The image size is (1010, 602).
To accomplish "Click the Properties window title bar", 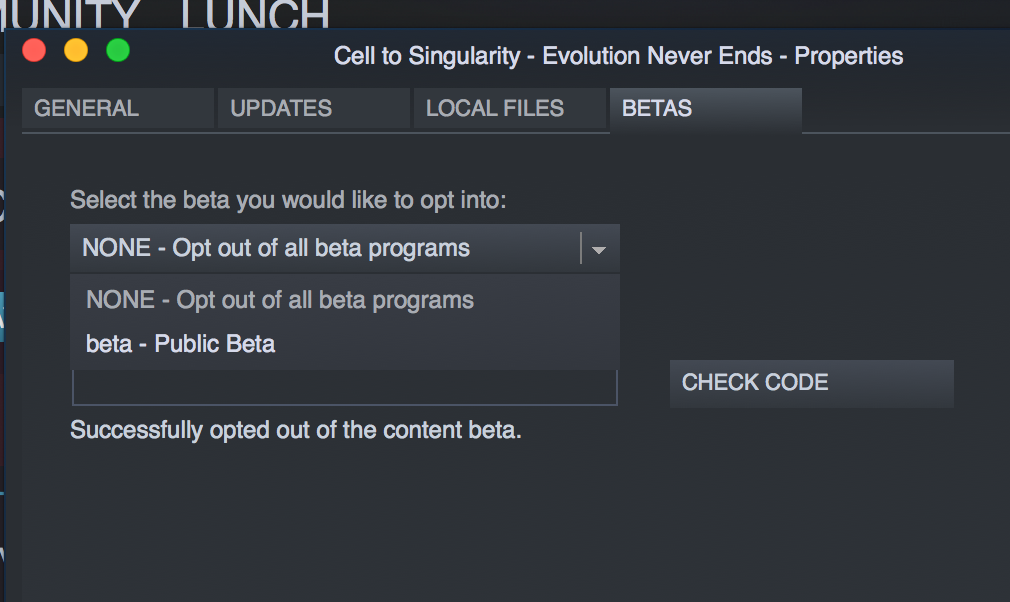I will pyautogui.click(x=618, y=56).
